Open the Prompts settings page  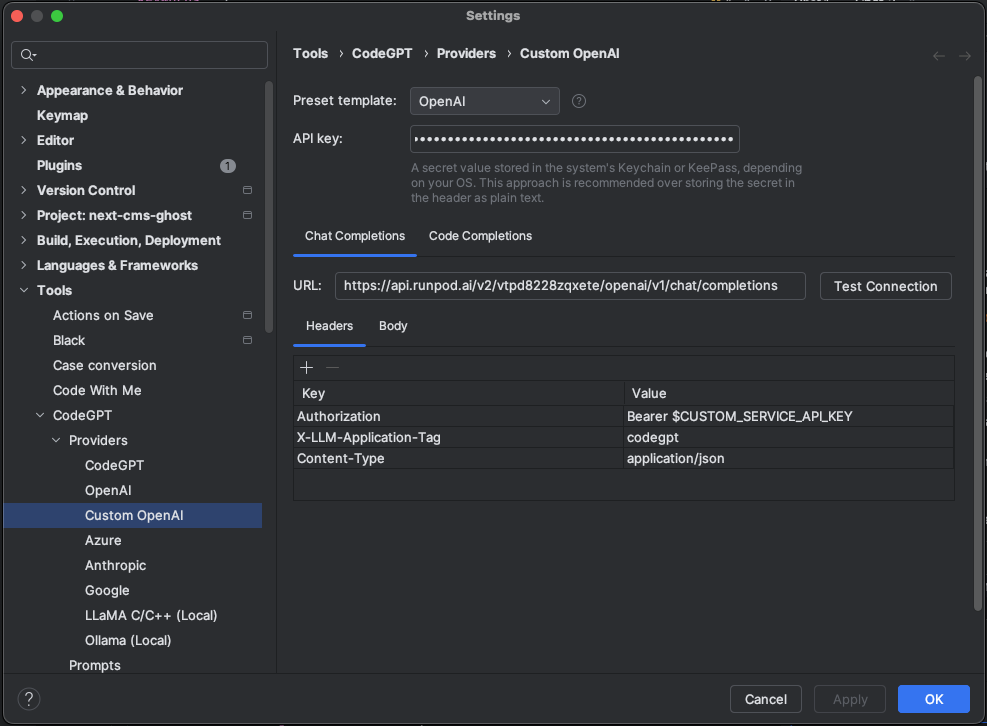point(94,666)
